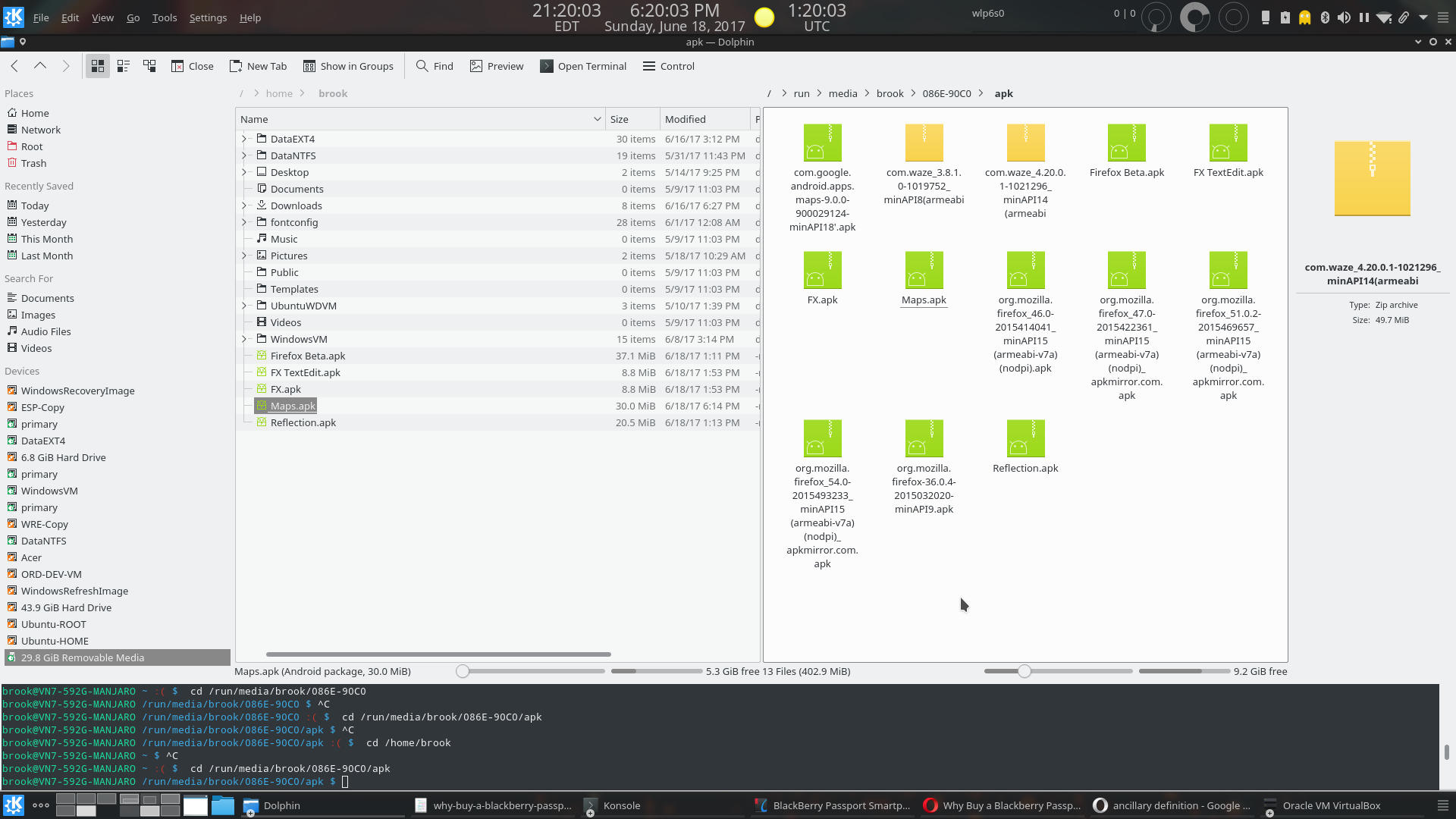This screenshot has height=819, width=1456.
Task: Toggle file Preview
Action: click(x=497, y=66)
